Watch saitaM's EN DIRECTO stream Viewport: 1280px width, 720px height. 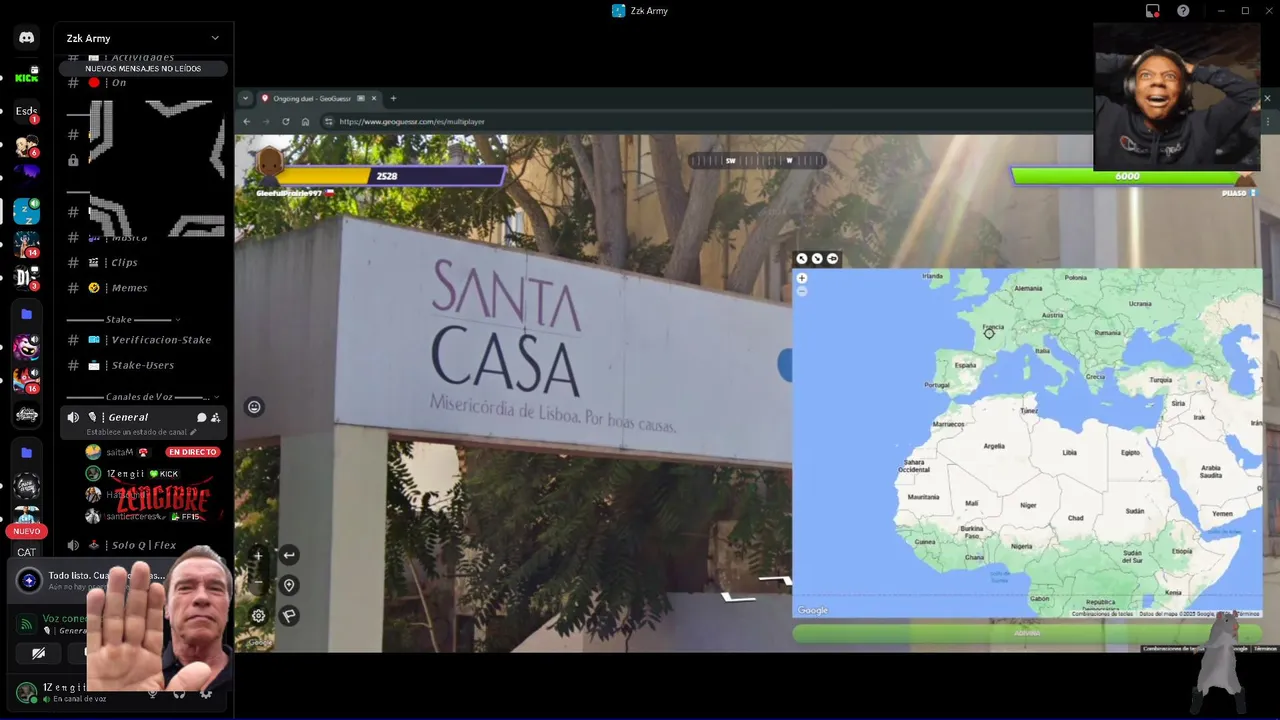[193, 452]
